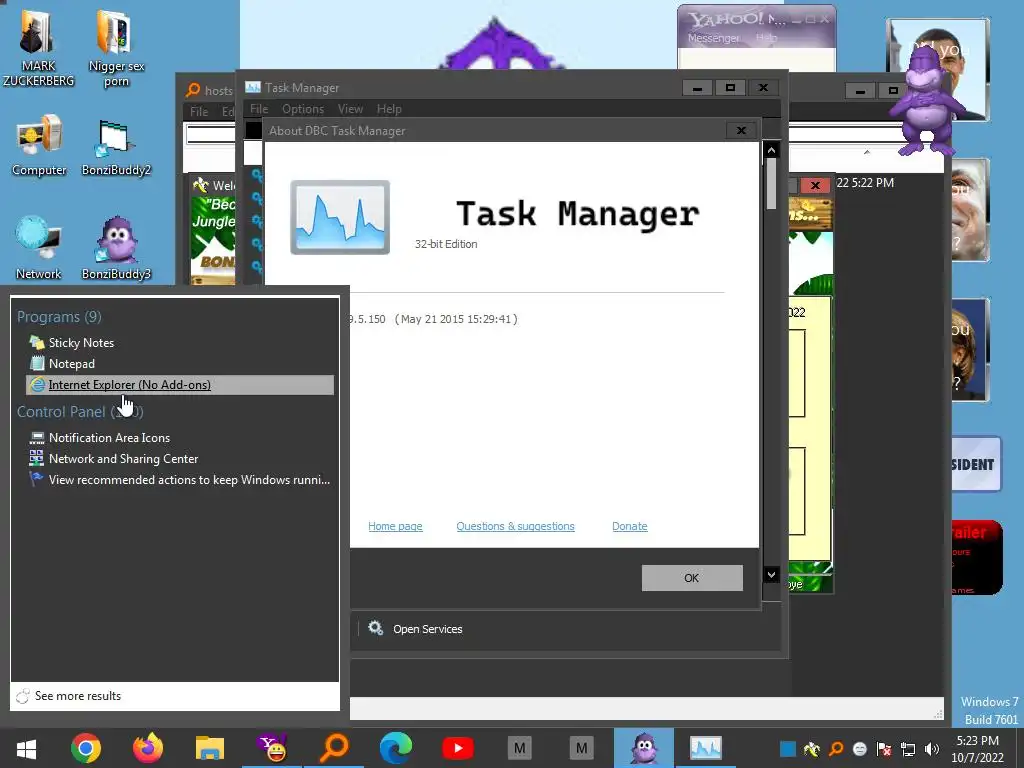Launch the BonziBuddy3 desktop shortcut
Screen dimensions: 1024x768
pyautogui.click(x=116, y=248)
